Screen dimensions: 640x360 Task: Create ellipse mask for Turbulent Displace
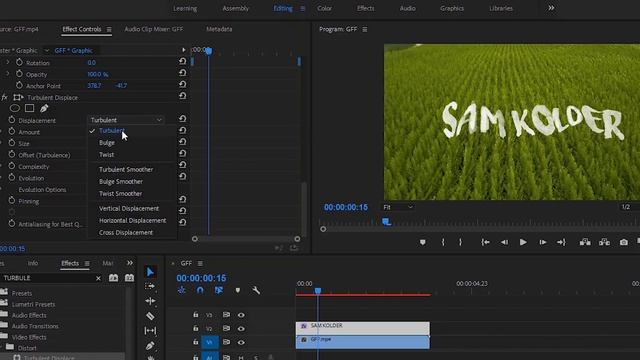(15, 108)
